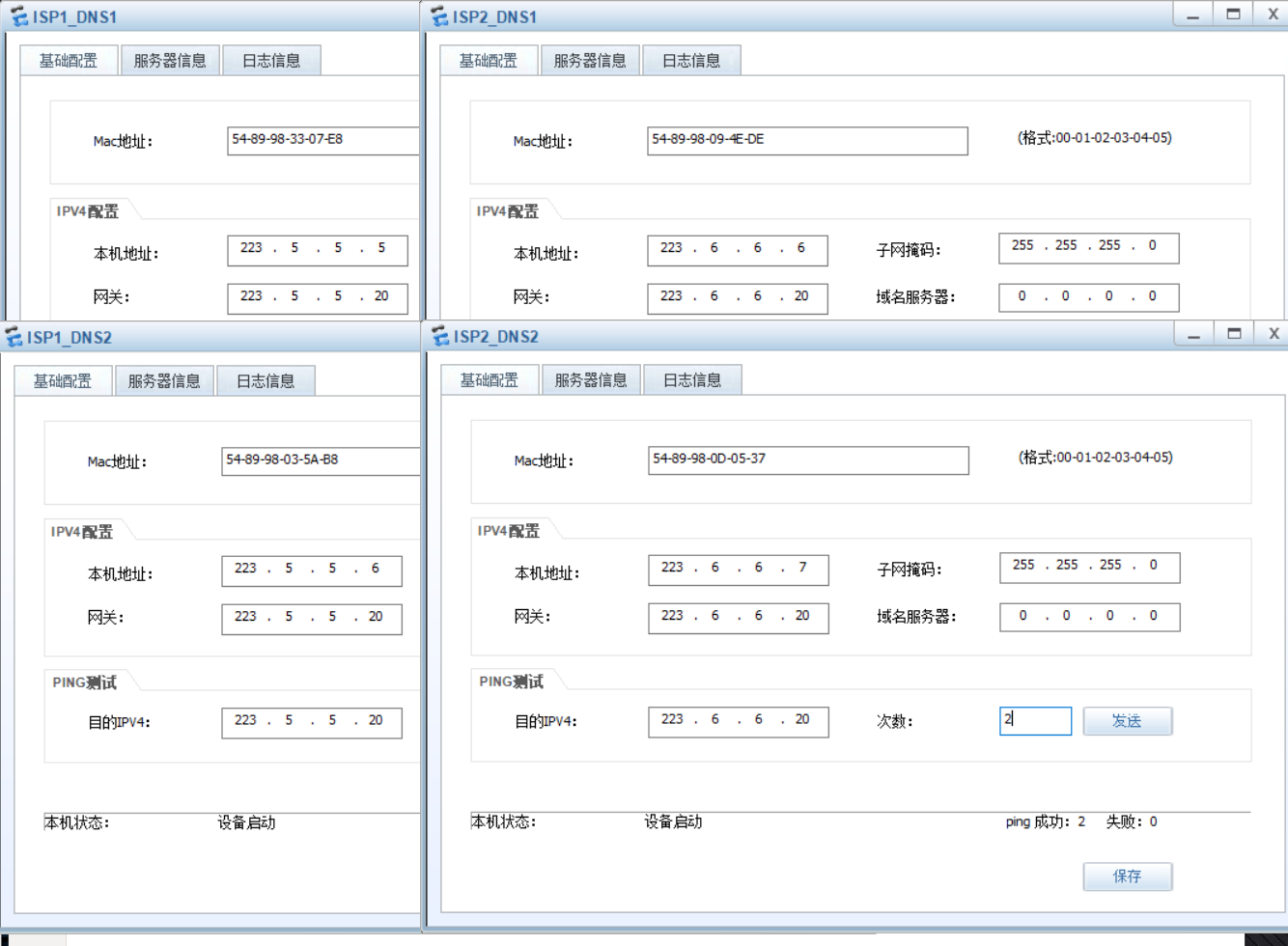Click 目的IPV4 field in ISP2_DNS2 ping test
This screenshot has width=1288, height=946.
[x=739, y=722]
